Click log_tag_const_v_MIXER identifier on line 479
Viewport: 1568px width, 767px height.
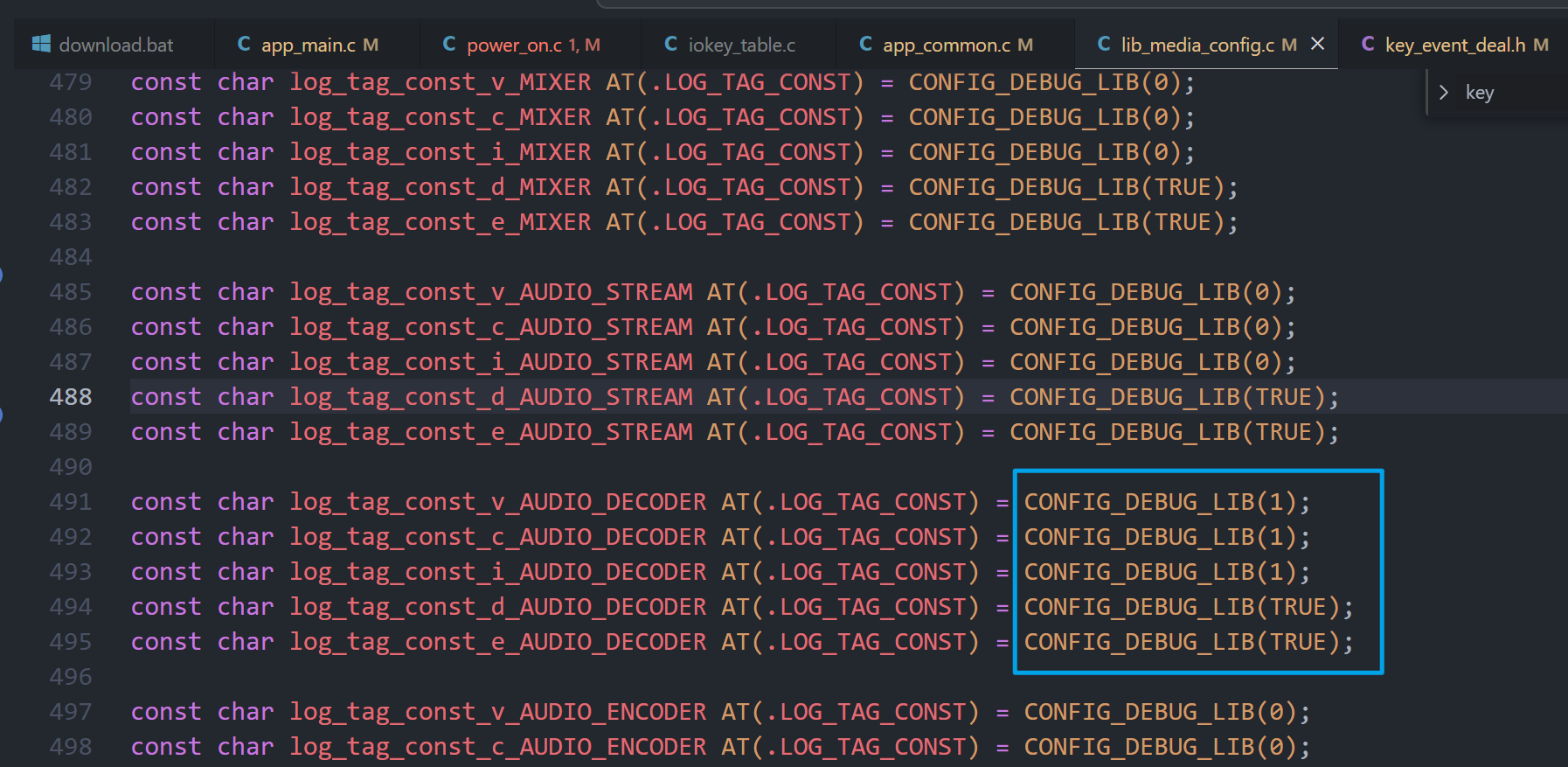point(441,82)
